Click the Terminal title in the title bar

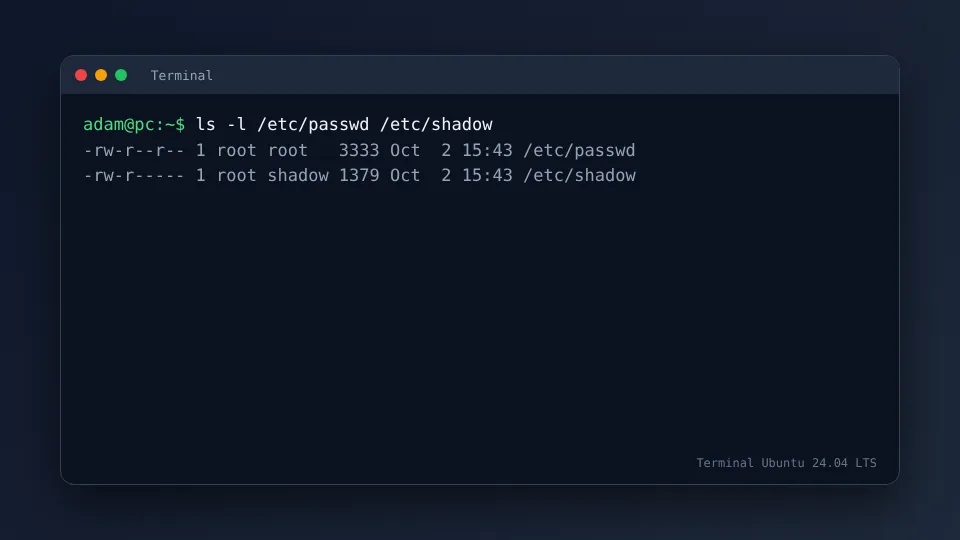click(182, 75)
